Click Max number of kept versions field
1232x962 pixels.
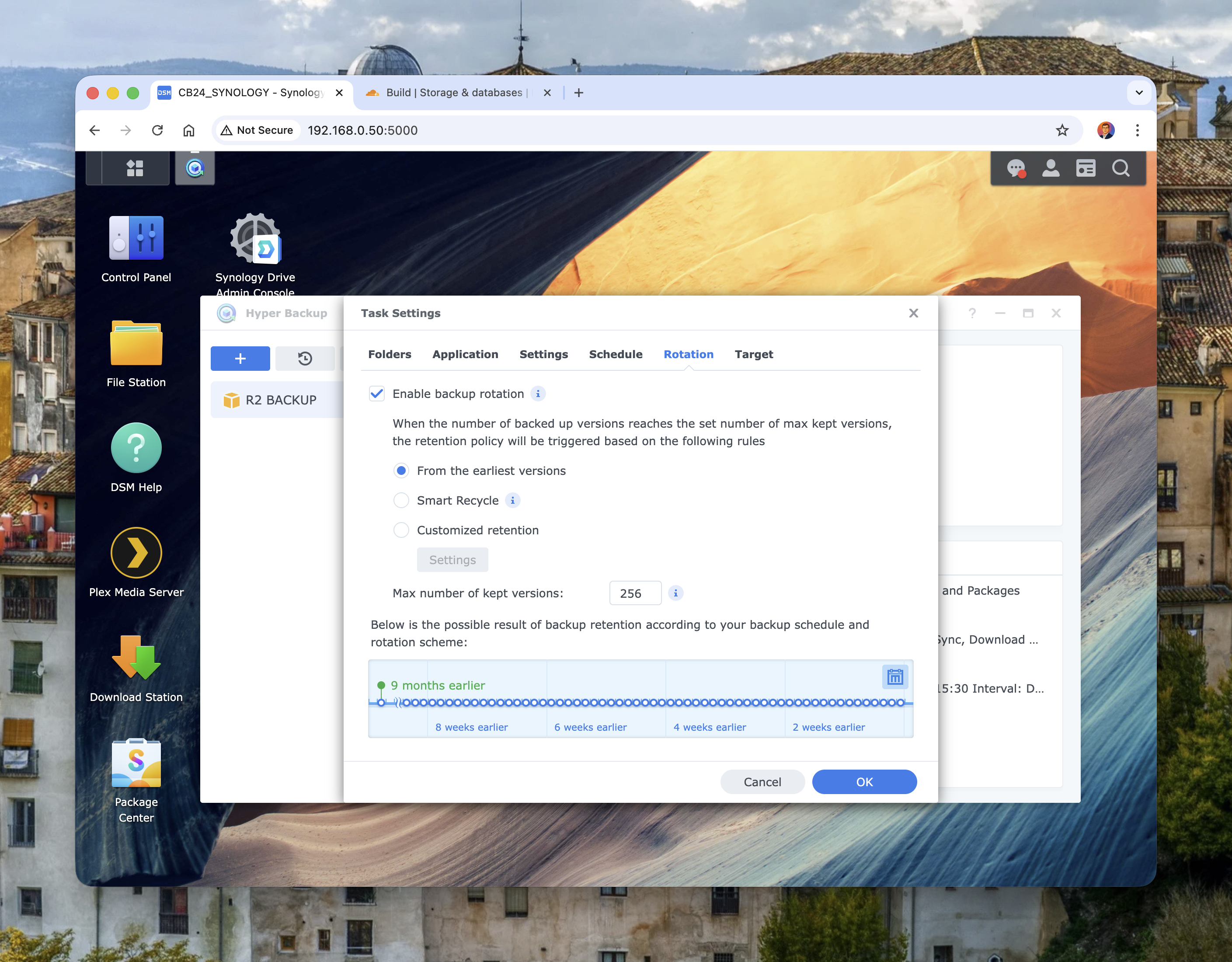point(635,593)
